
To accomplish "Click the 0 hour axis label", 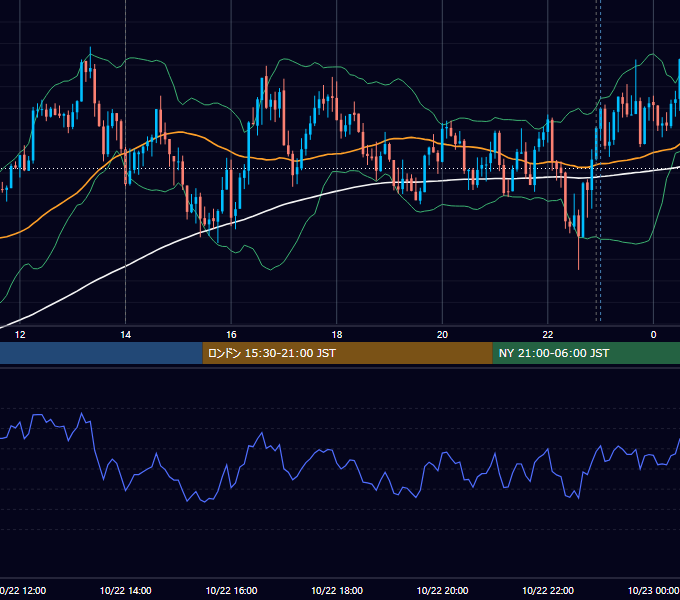I will tap(653, 335).
